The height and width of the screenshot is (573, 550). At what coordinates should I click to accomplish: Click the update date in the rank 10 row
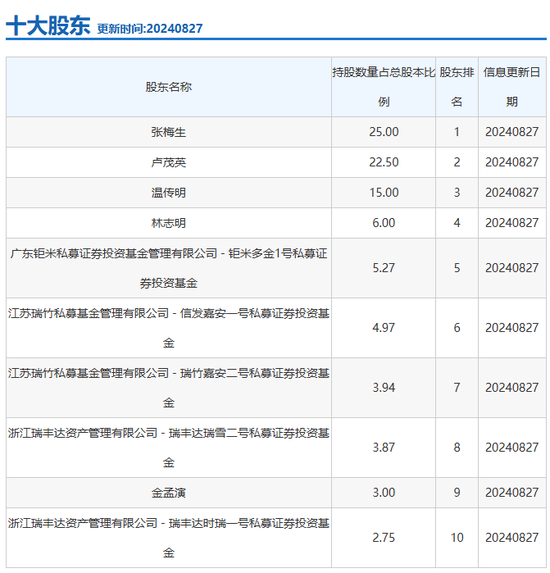(512, 538)
